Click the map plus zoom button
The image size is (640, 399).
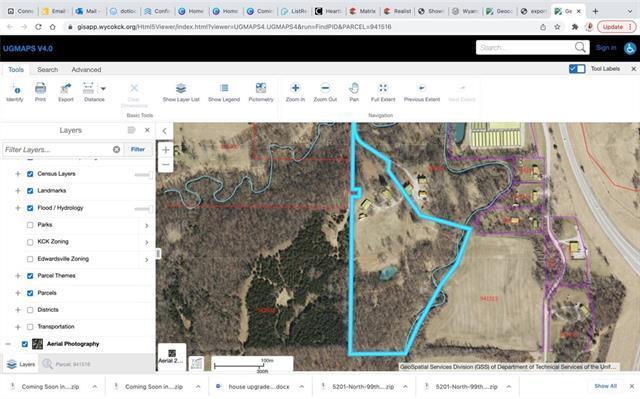tap(165, 150)
